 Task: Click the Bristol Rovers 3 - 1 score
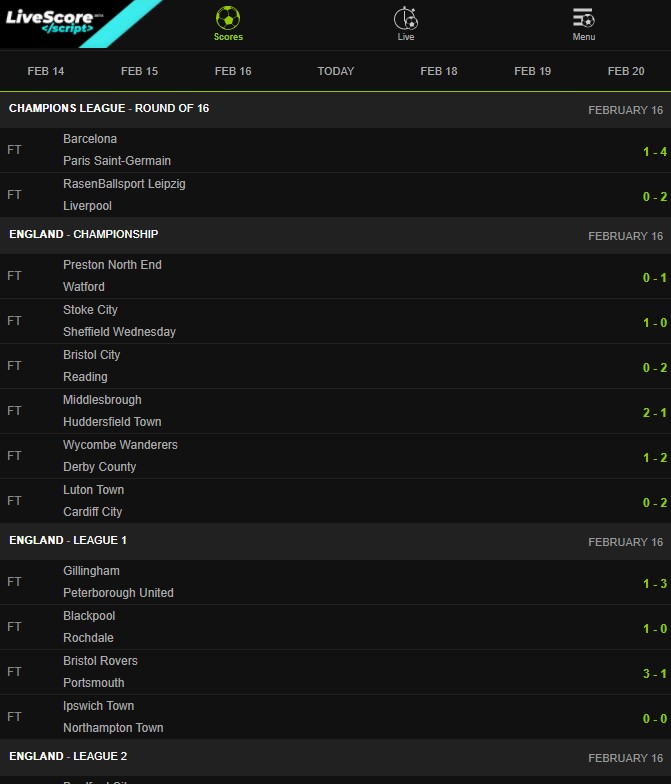[654, 674]
